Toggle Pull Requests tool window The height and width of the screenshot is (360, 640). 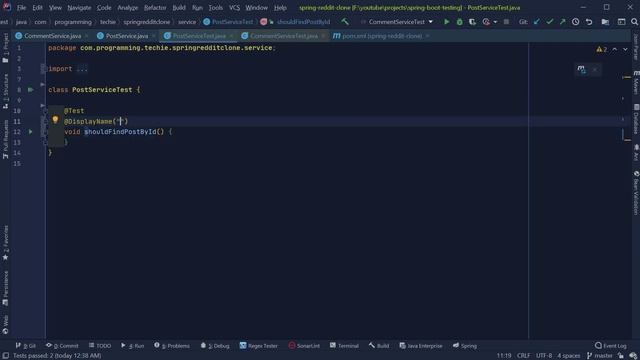[5, 139]
